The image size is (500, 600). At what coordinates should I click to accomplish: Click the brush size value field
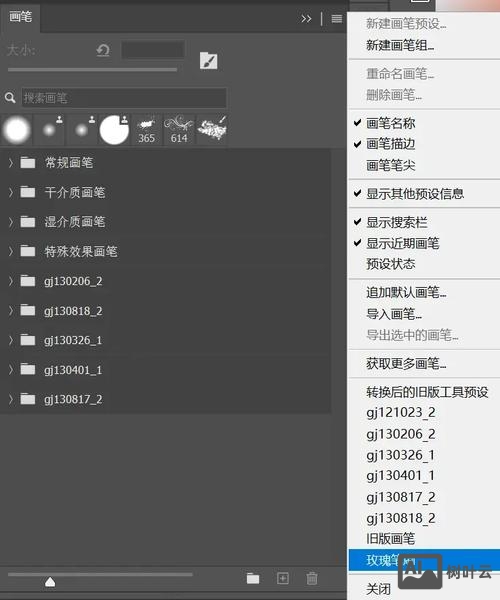click(153, 50)
